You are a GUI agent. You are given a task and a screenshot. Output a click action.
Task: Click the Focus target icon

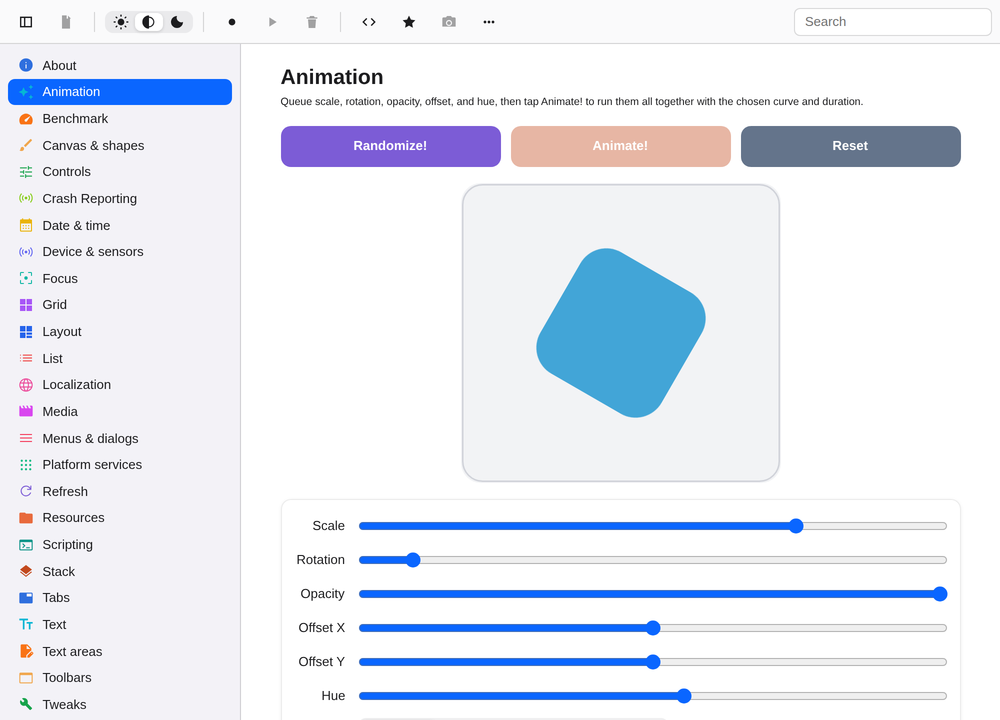(x=26, y=278)
